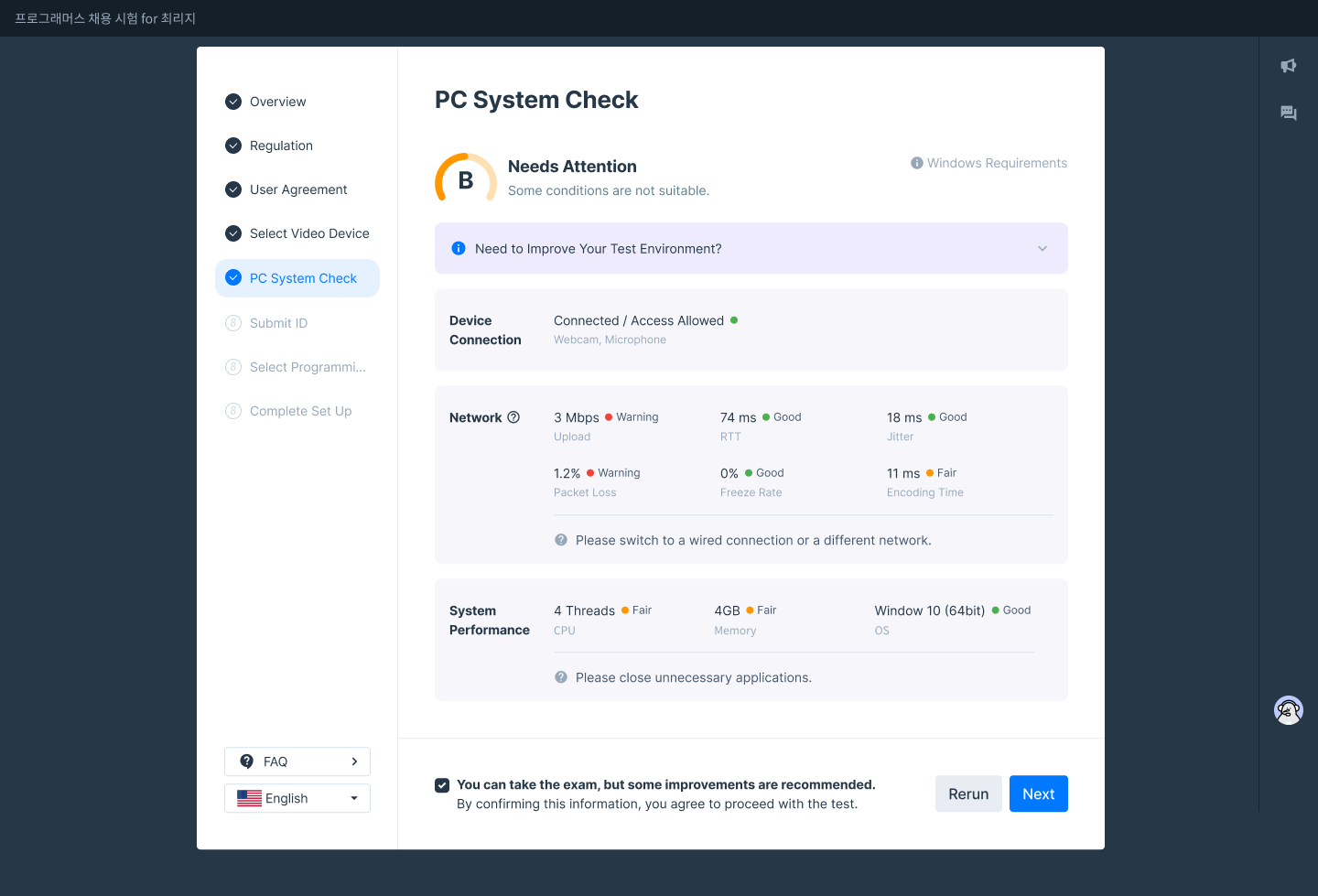The height and width of the screenshot is (896, 1318).
Task: Open the chat messages icon
Action: [x=1289, y=113]
